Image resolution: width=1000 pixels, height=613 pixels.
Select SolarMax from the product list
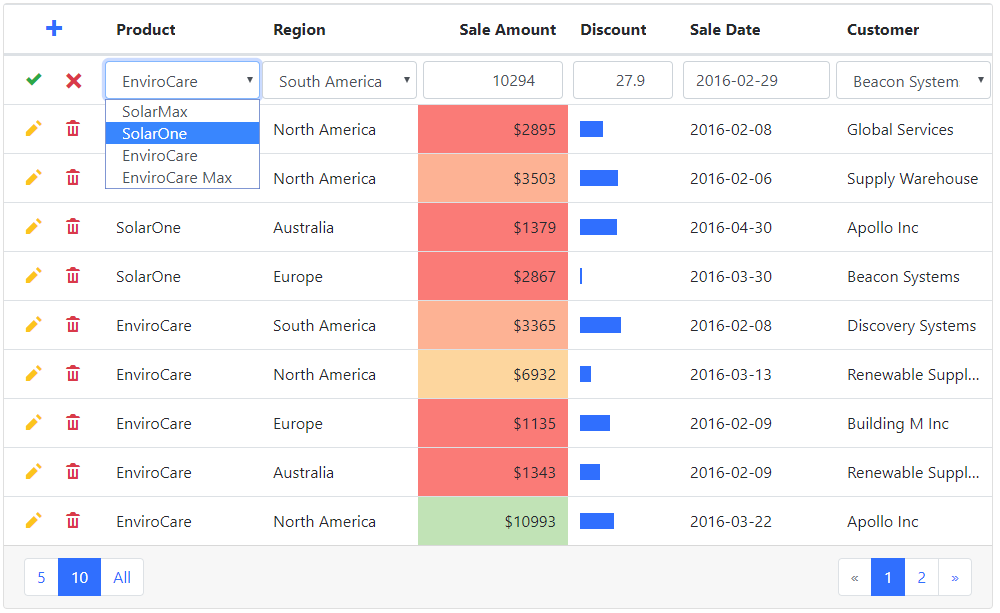click(x=155, y=112)
